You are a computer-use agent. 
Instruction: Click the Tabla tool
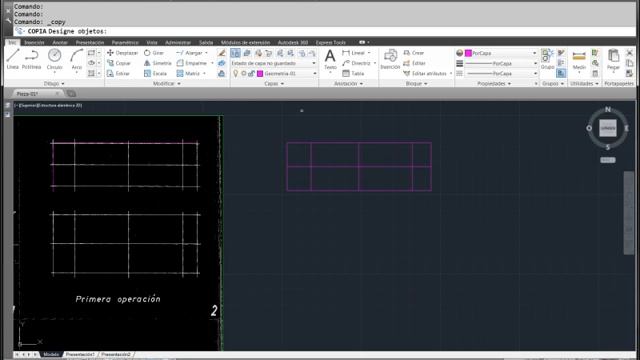point(353,73)
